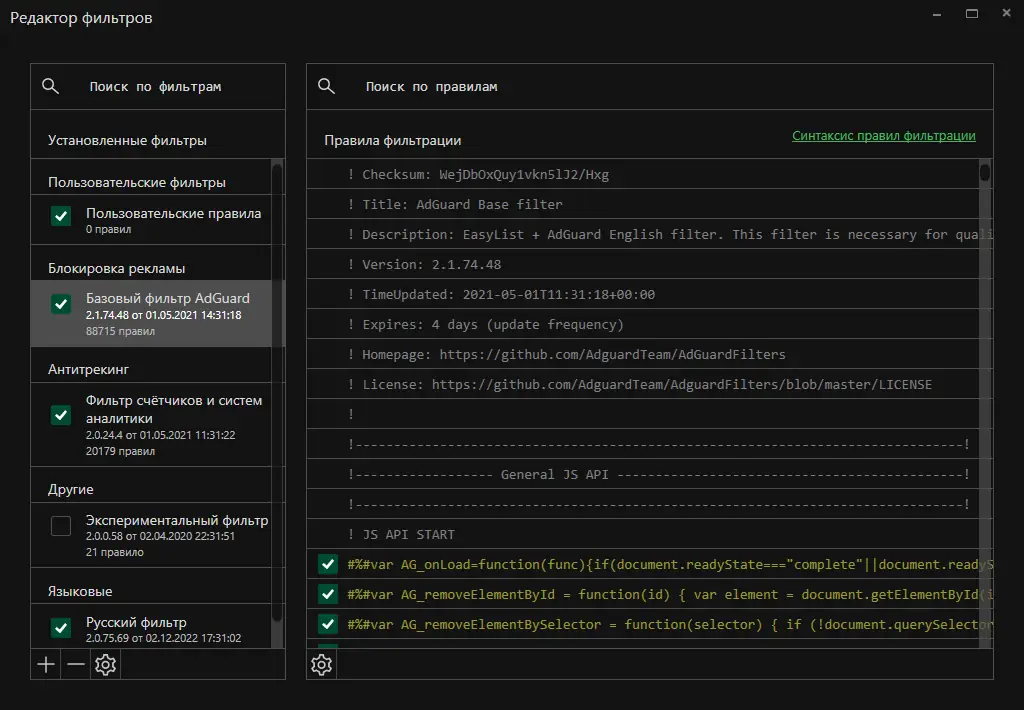The height and width of the screenshot is (710, 1024).
Task: Open filter list settings gear icon
Action: coord(105,665)
